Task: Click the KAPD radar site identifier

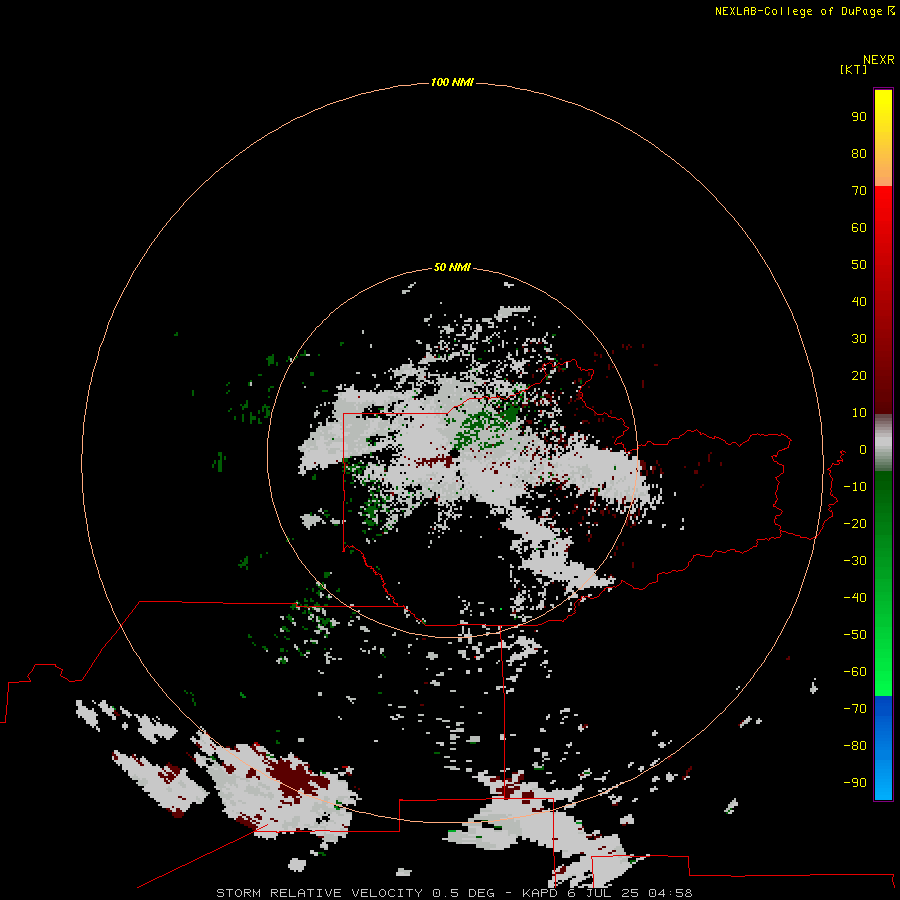Action: (540, 893)
